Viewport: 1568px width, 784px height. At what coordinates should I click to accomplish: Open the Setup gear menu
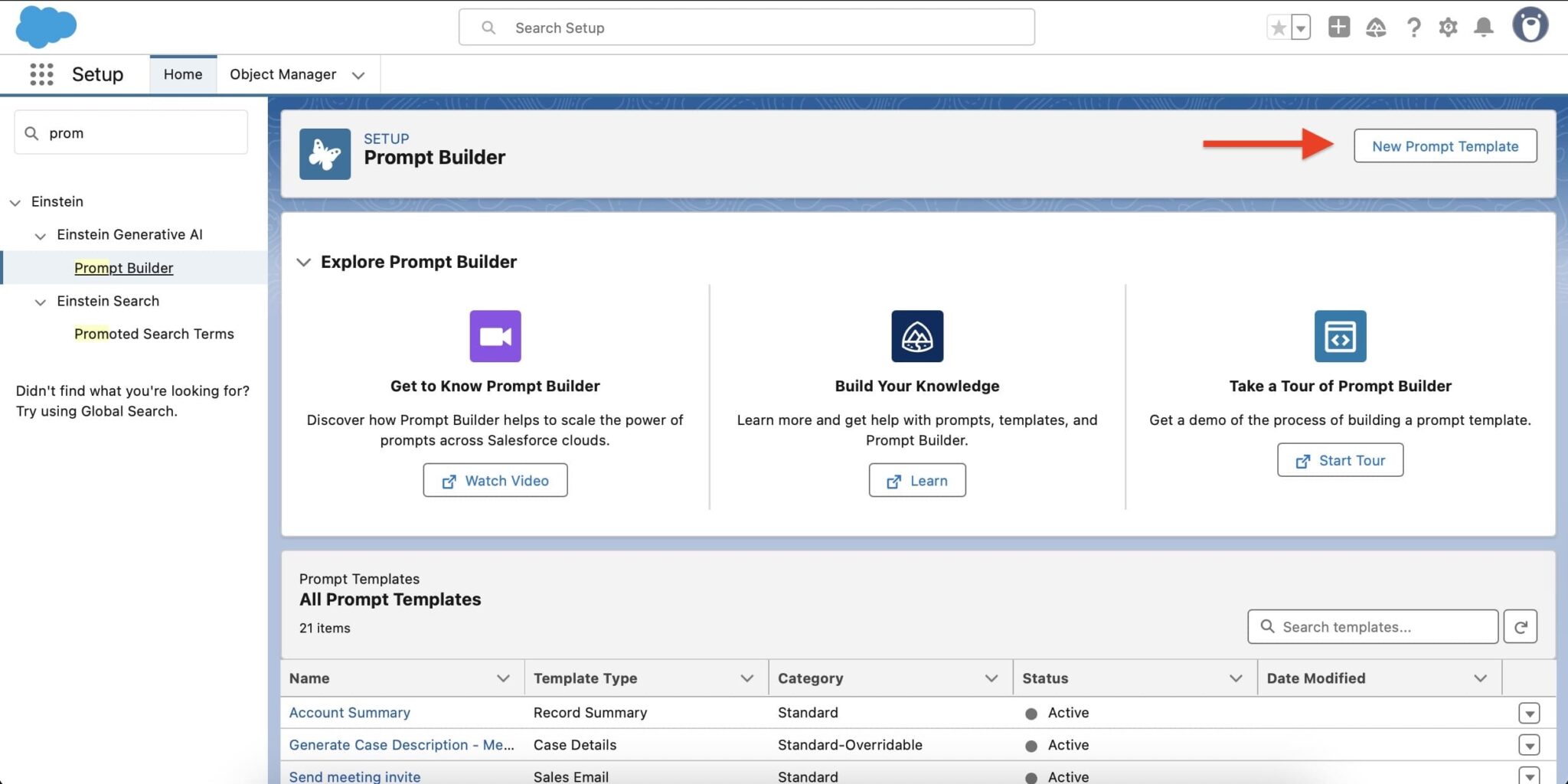pyautogui.click(x=1448, y=27)
